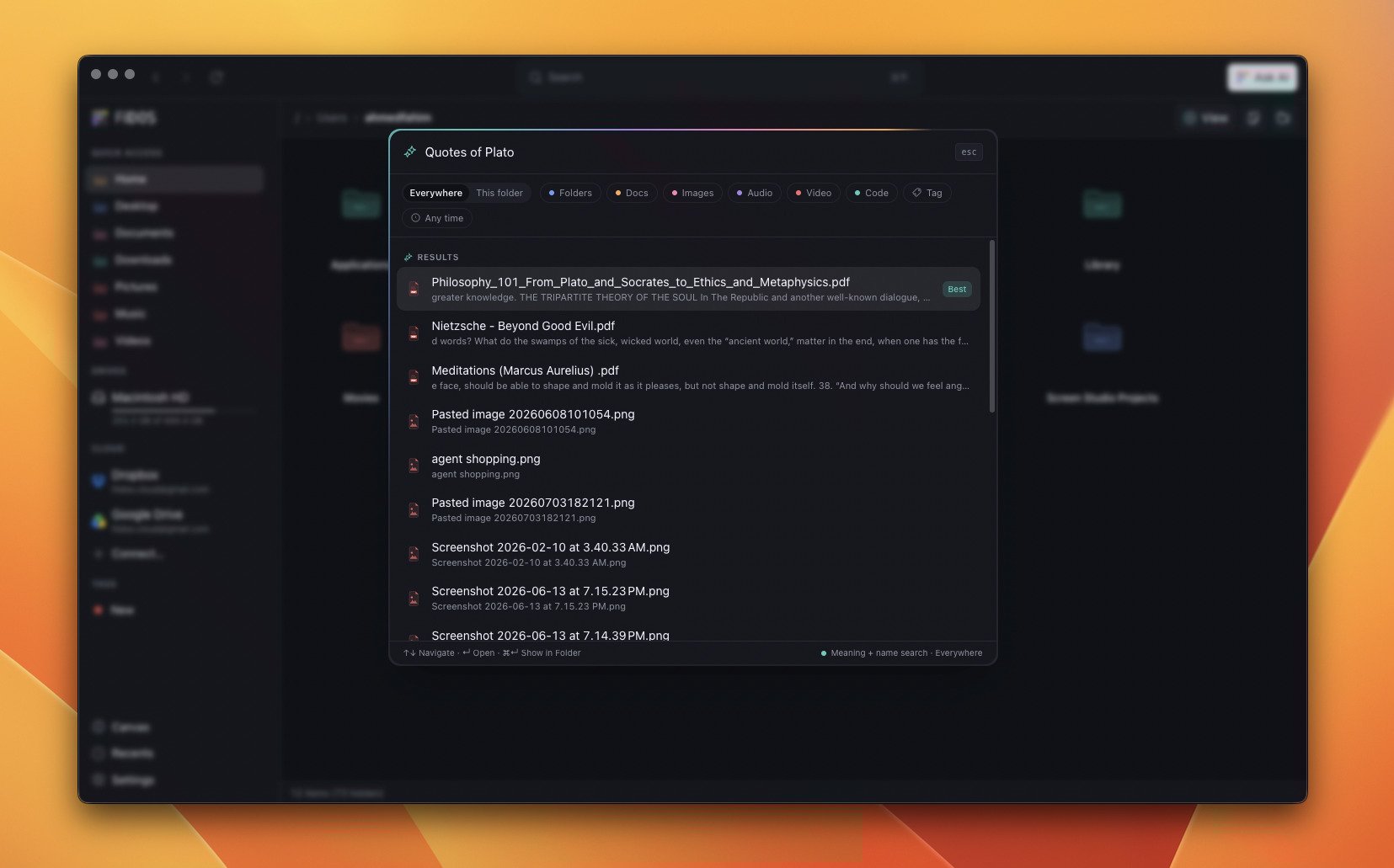Click the blurred Search bar in the title bar
Viewport: 1394px width, 868px height.
(720, 77)
